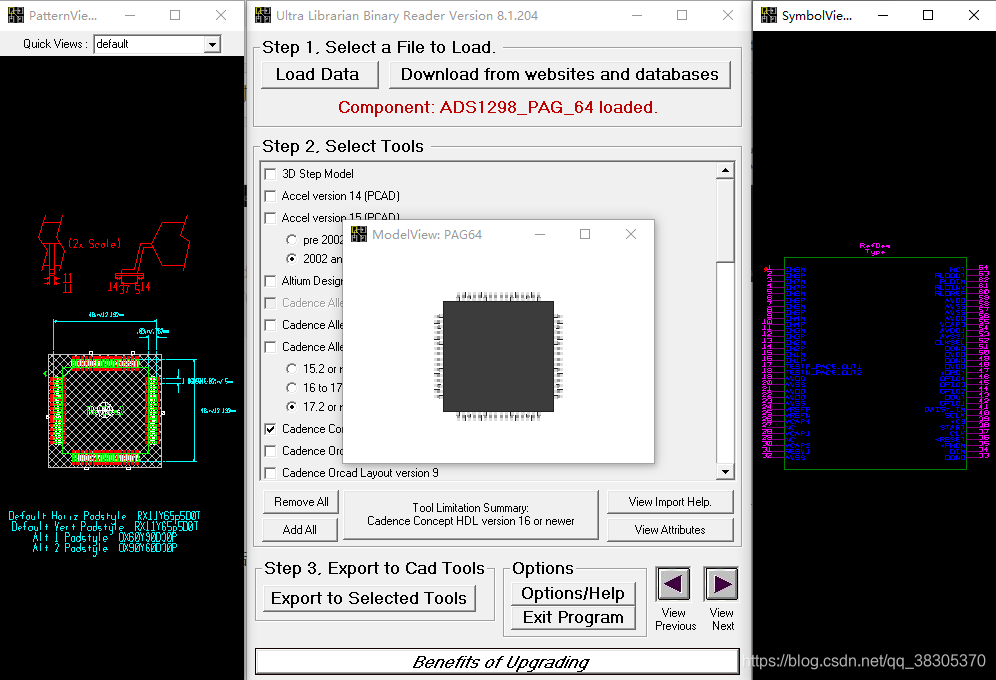The width and height of the screenshot is (996, 680).
Task: Maximize the SymbolView window
Action: point(928,15)
